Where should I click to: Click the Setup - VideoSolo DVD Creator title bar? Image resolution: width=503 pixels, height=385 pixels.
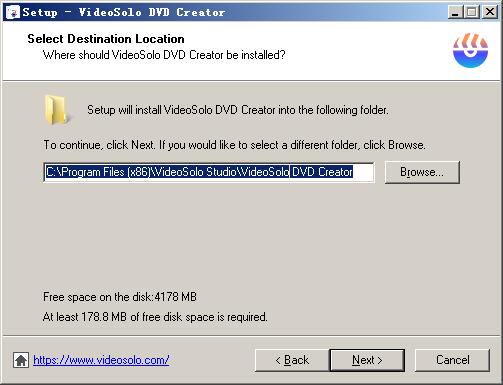coord(233,12)
